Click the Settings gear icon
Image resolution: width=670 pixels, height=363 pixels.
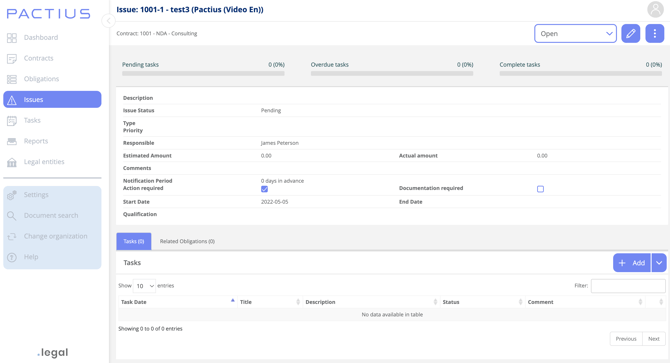point(12,195)
